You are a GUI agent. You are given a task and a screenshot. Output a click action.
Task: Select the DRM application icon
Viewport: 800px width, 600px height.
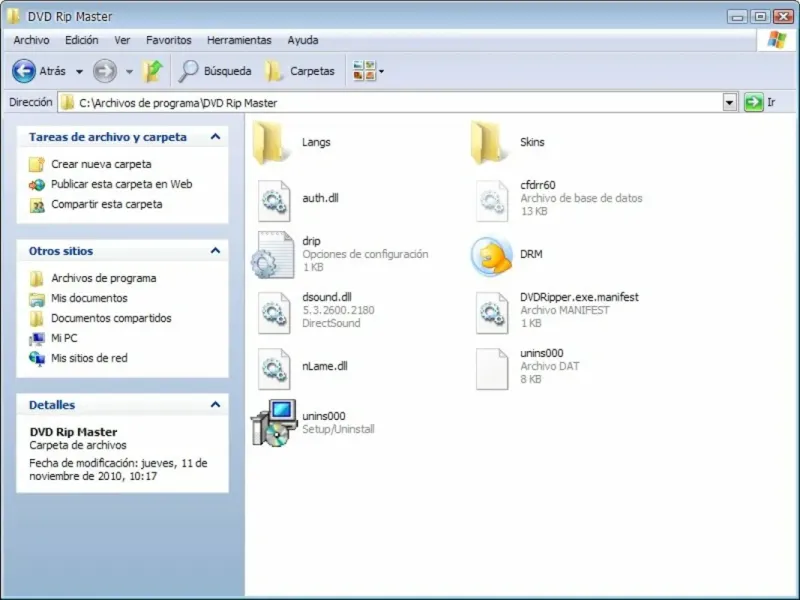491,256
